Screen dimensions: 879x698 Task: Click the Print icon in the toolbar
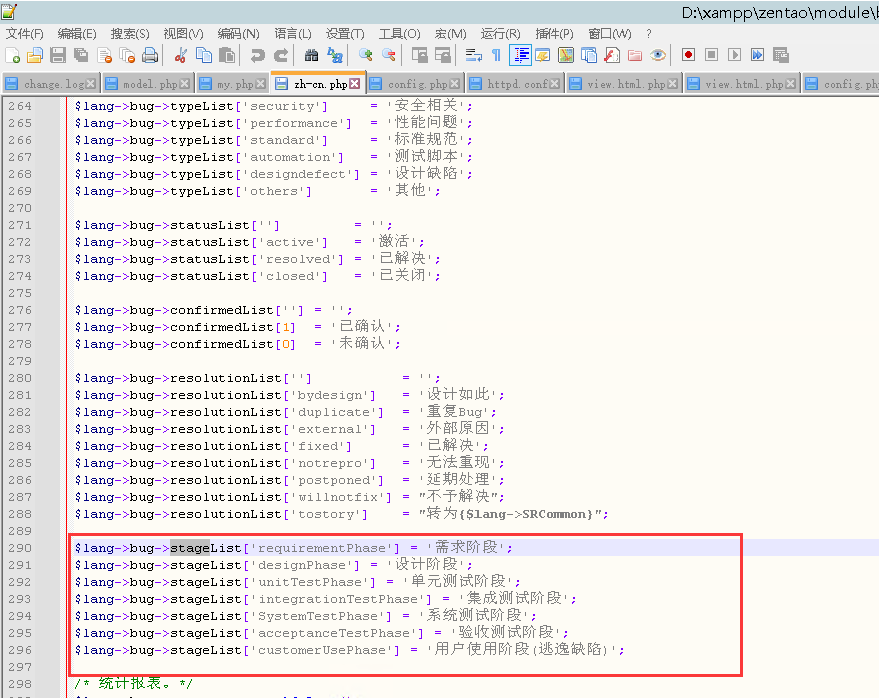click(150, 55)
